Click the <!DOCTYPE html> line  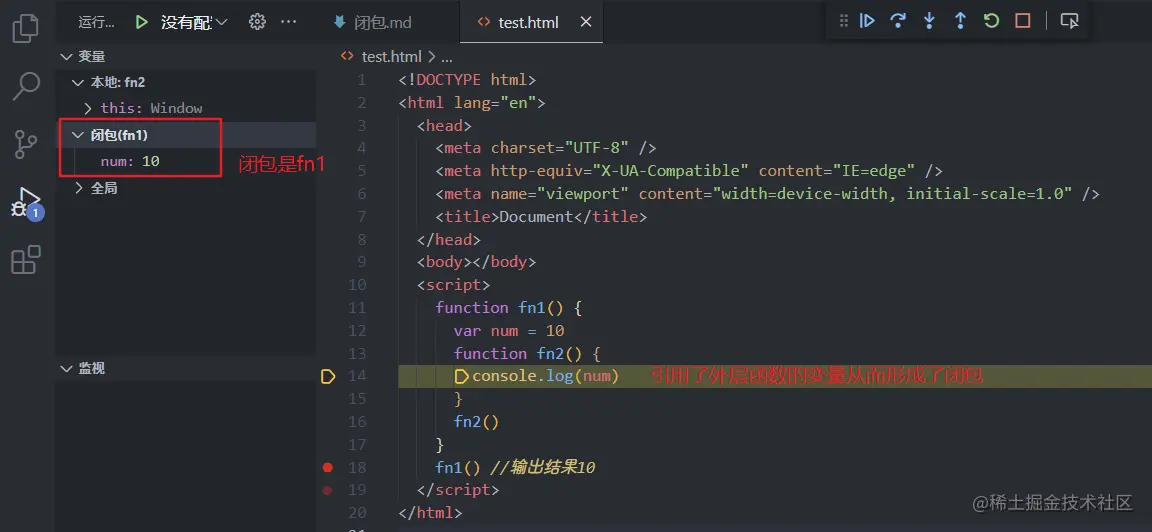[x=467, y=79]
